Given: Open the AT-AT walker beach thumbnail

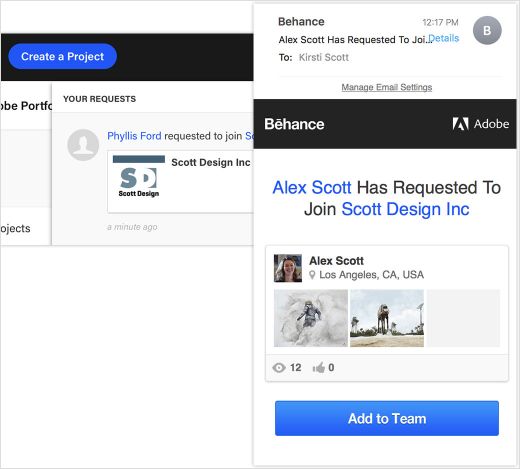Looking at the screenshot, I should pos(387,318).
